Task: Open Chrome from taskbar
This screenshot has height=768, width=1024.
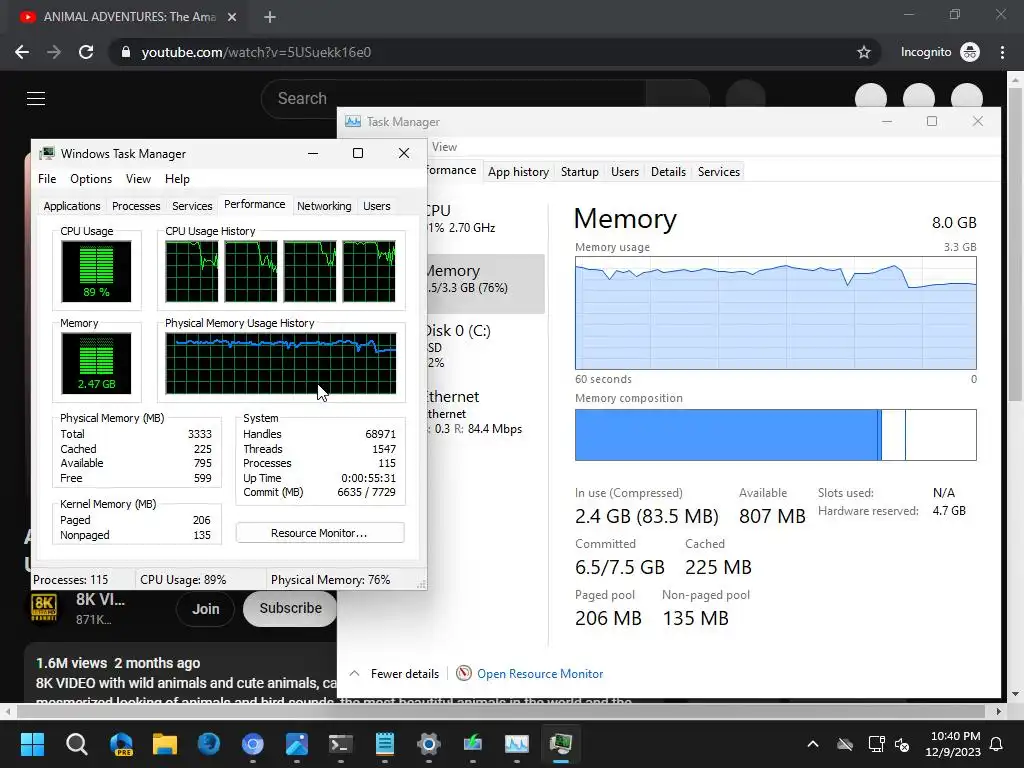Action: click(x=253, y=743)
